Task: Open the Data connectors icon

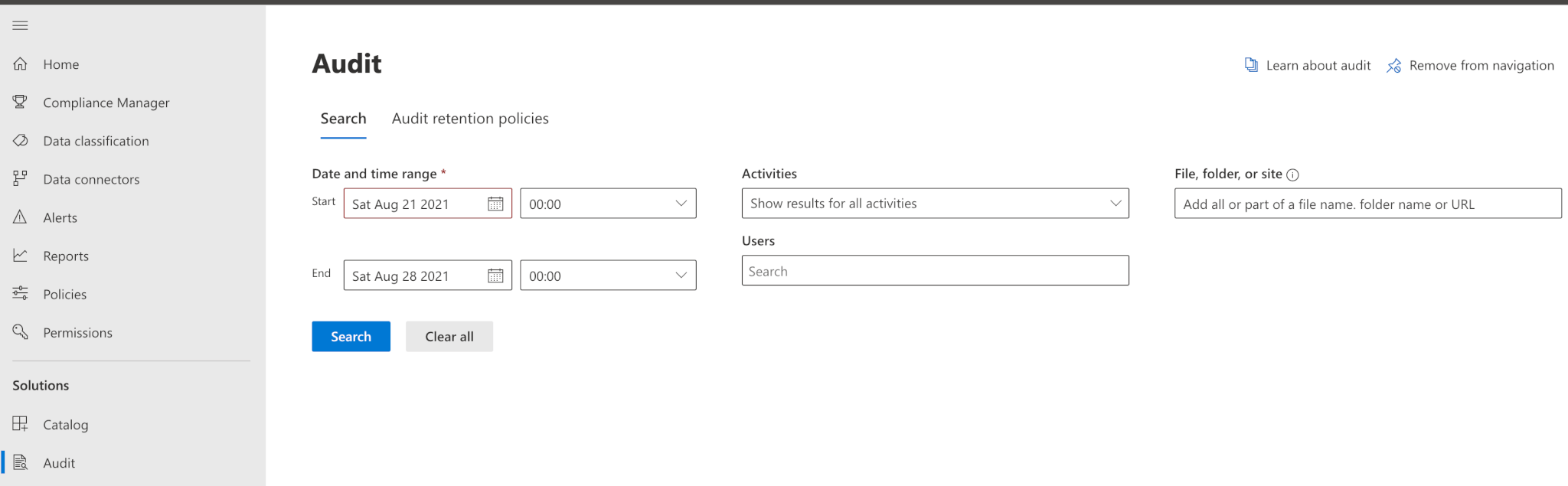Action: (x=21, y=178)
